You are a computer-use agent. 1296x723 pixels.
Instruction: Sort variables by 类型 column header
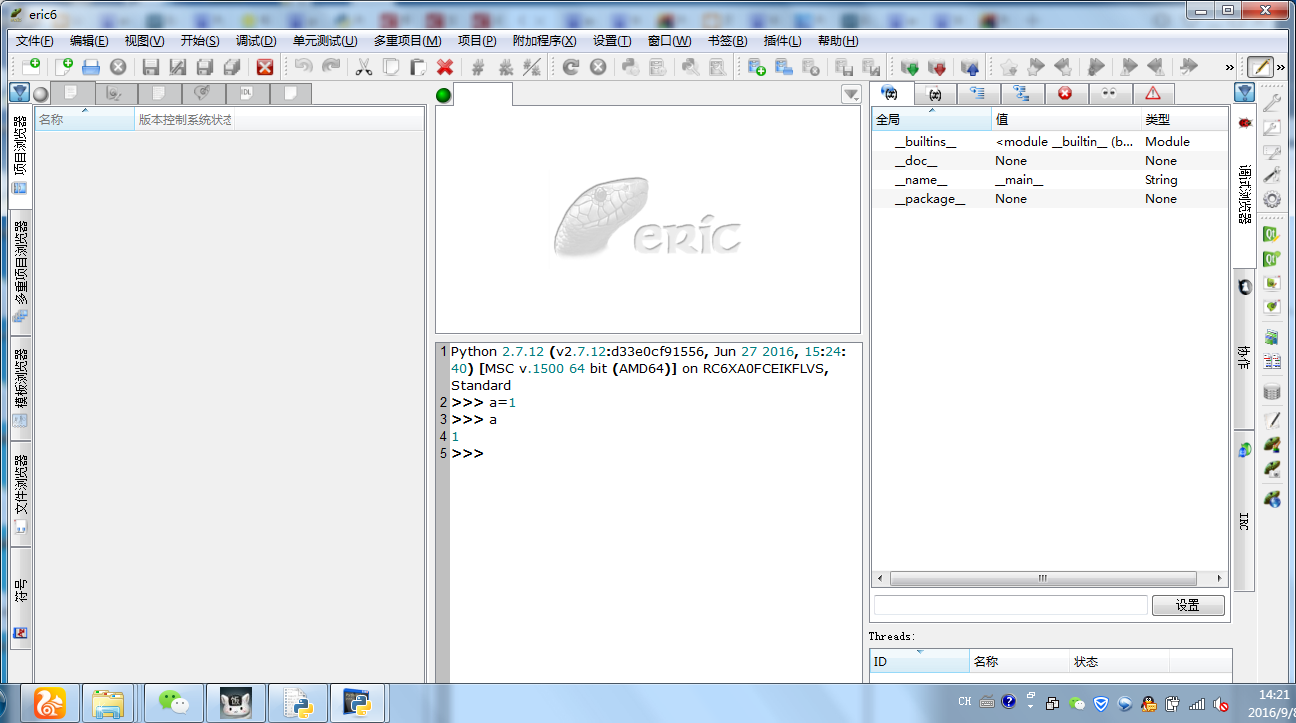(x=1184, y=120)
